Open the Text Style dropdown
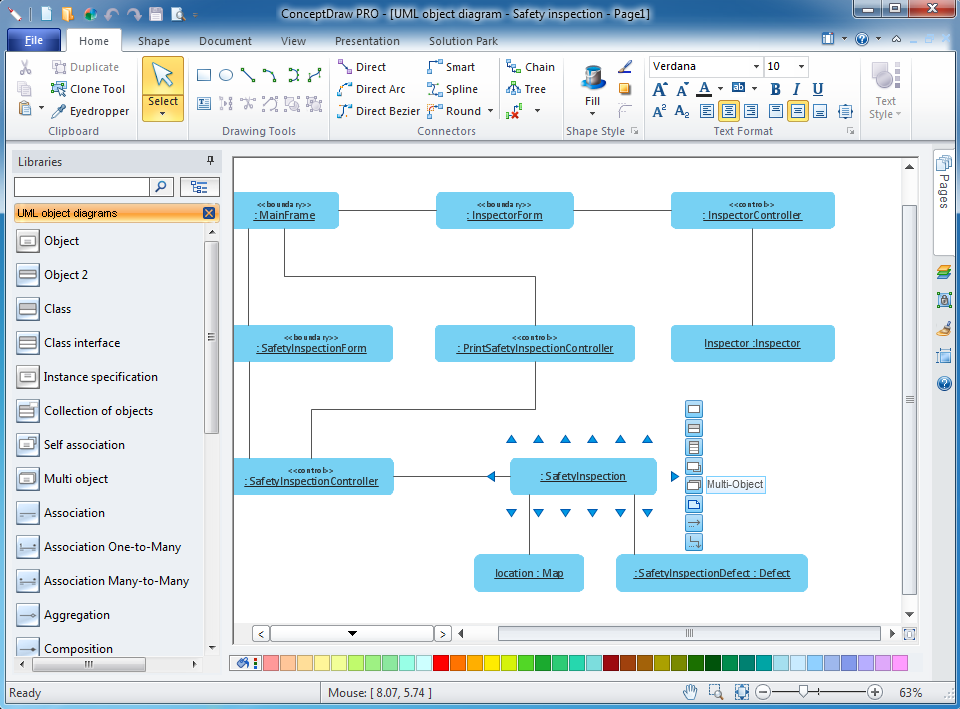 tap(885, 90)
